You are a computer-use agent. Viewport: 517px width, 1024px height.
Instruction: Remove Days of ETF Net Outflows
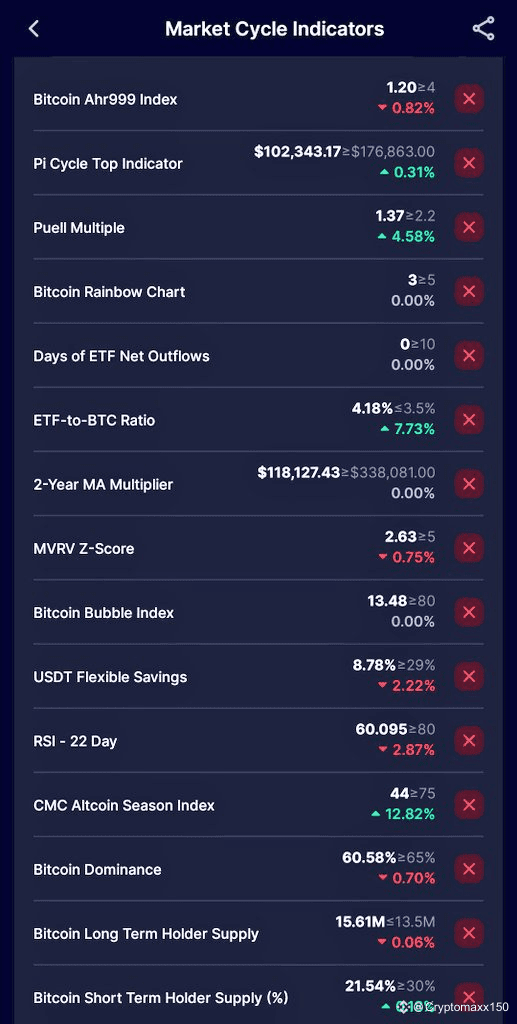coord(469,356)
